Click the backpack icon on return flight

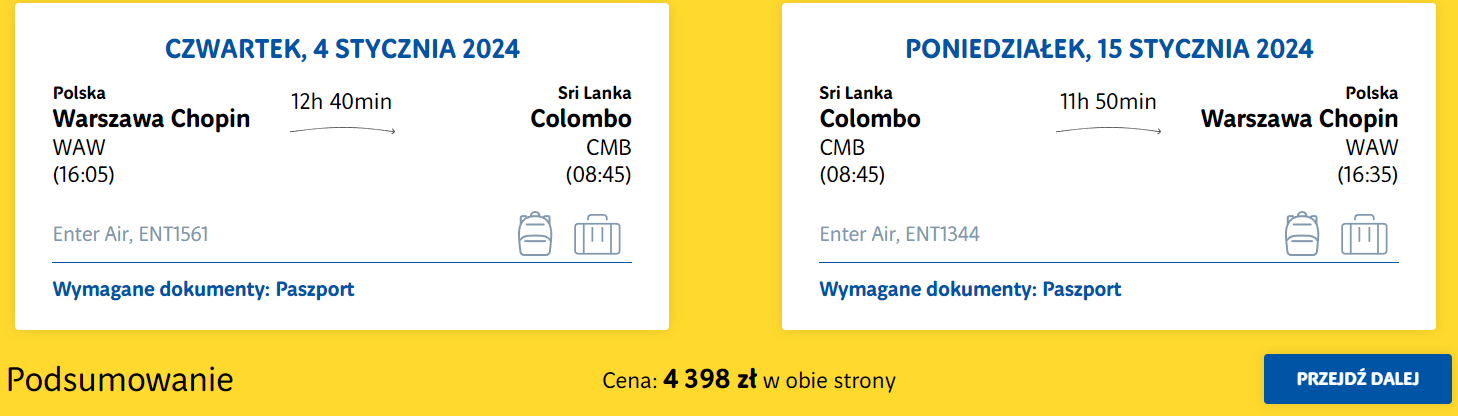click(x=1302, y=234)
